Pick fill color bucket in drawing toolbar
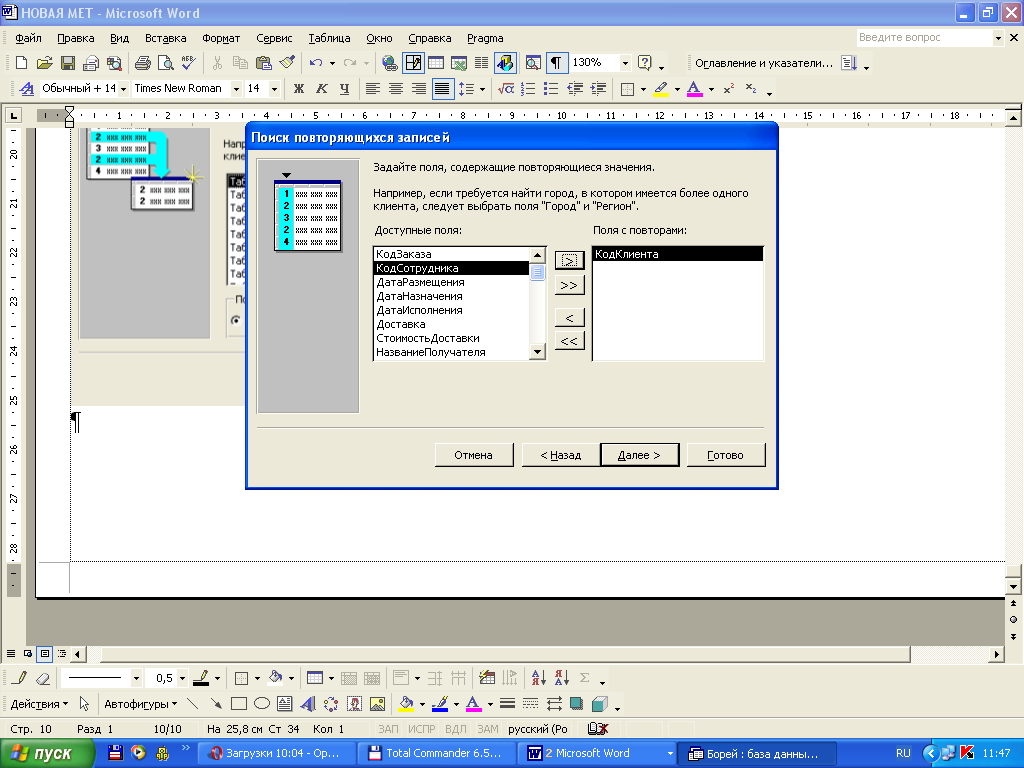Screen dimensions: 1024x768 (406, 703)
